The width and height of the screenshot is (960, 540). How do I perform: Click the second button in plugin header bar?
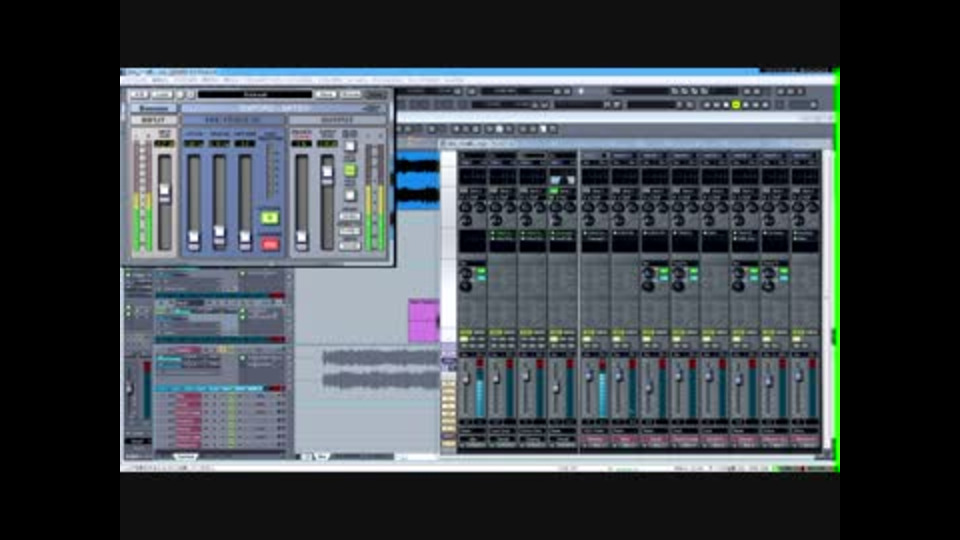coord(162,94)
